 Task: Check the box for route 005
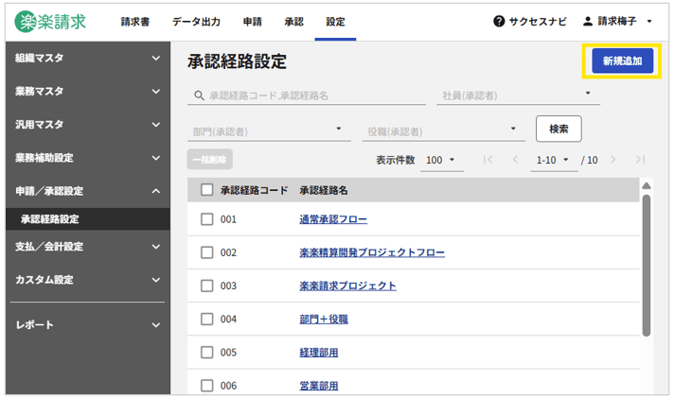[x=207, y=353]
